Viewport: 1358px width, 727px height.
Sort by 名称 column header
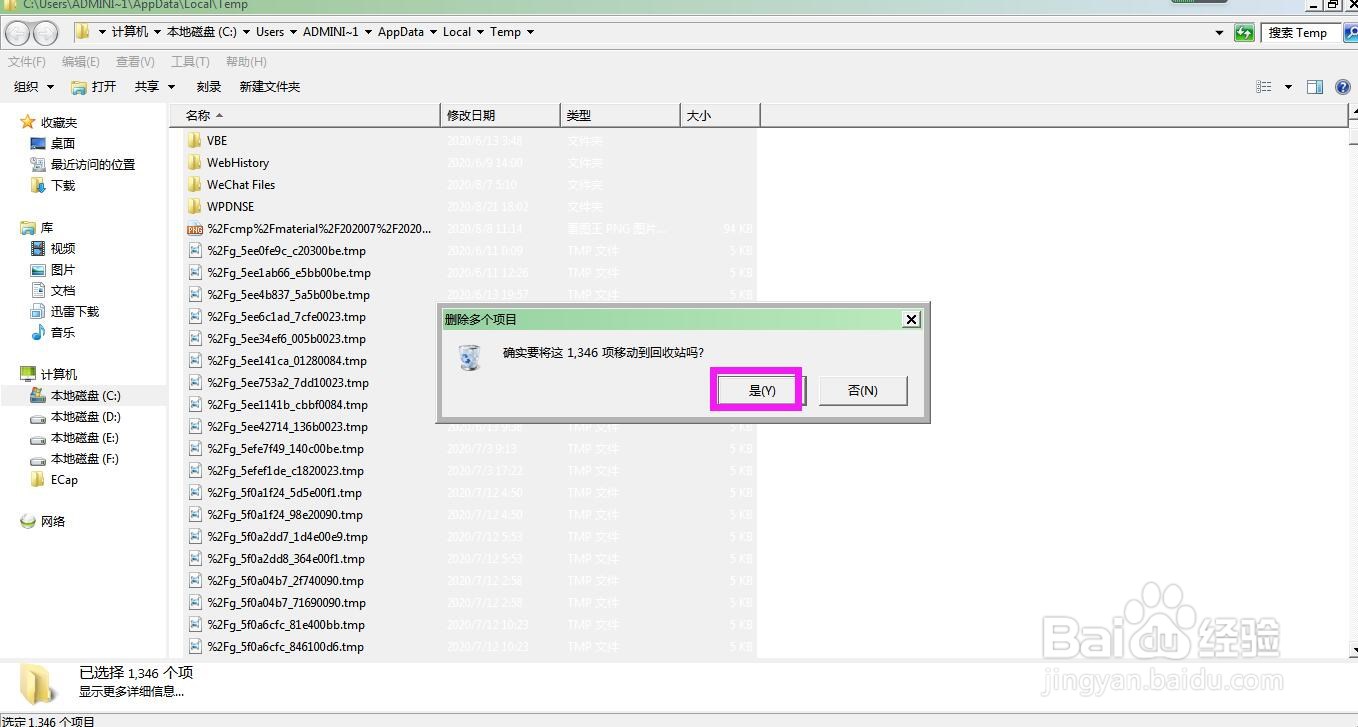point(305,115)
